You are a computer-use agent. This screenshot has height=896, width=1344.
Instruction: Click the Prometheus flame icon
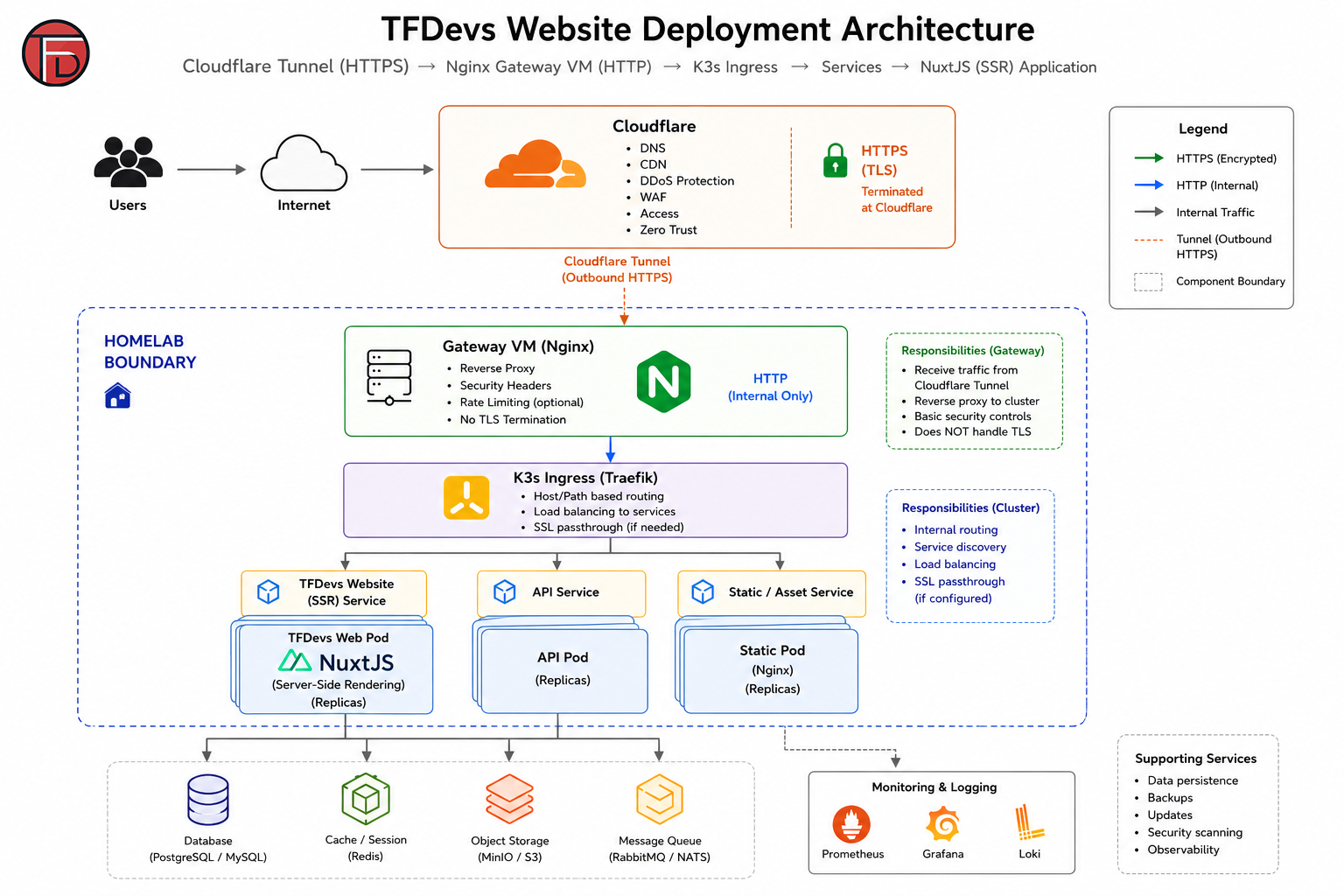coord(851,824)
